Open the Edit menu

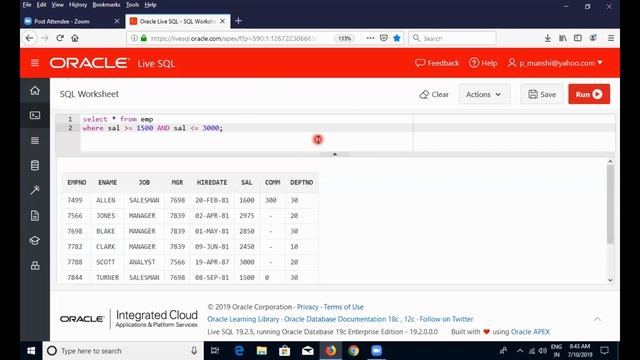(41, 5)
